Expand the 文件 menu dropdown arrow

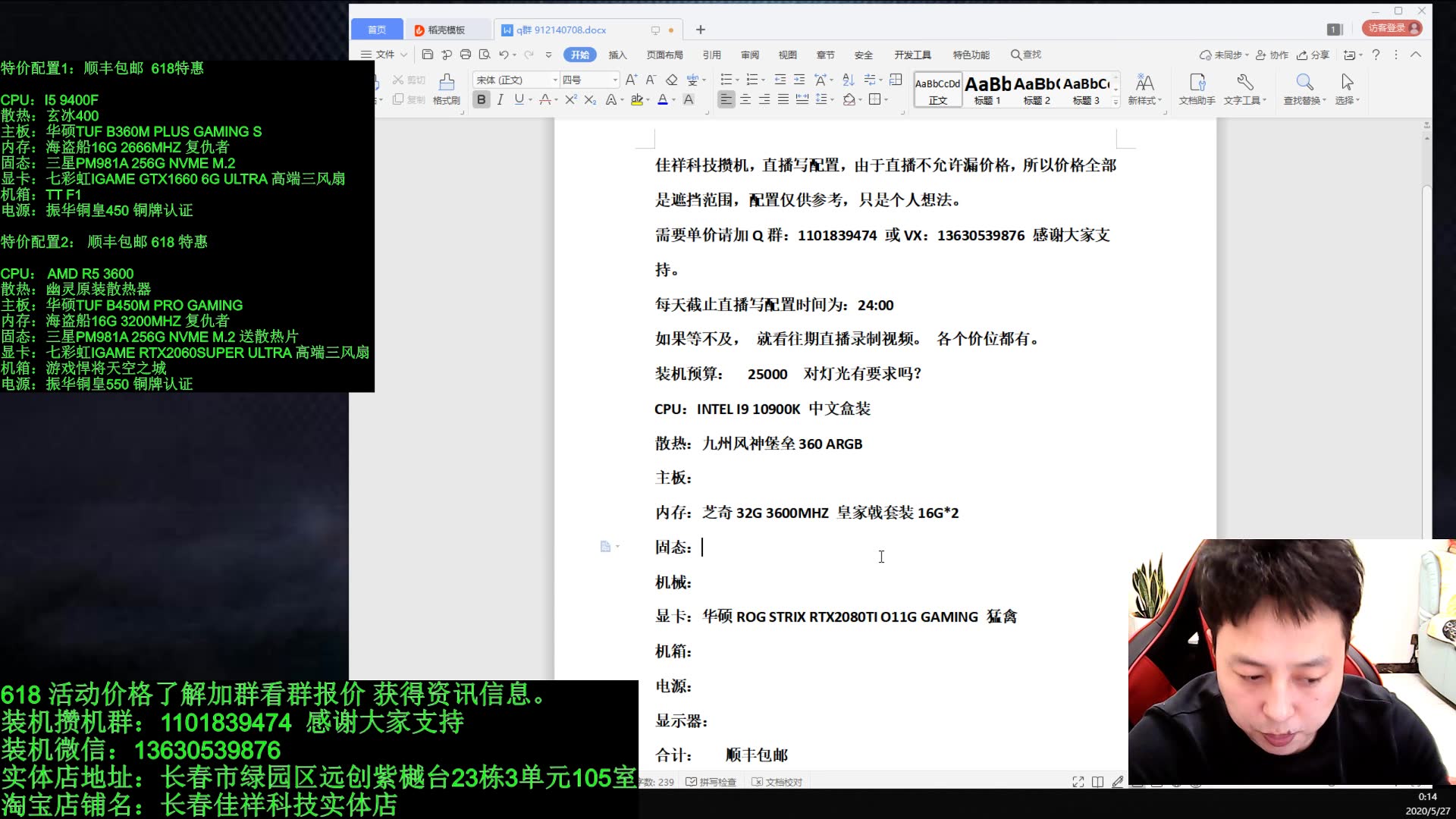(x=403, y=55)
